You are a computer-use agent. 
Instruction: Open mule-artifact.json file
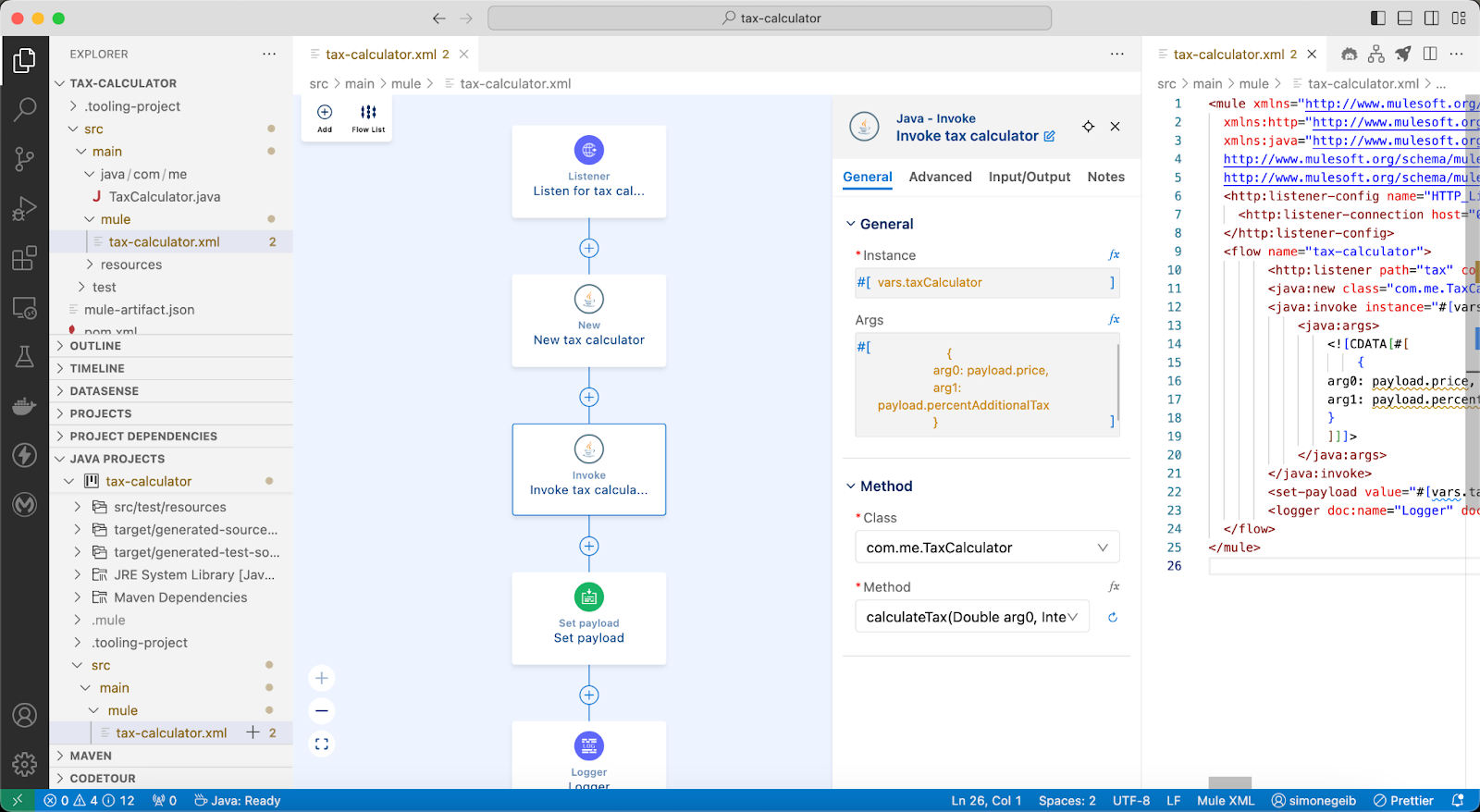tap(139, 310)
